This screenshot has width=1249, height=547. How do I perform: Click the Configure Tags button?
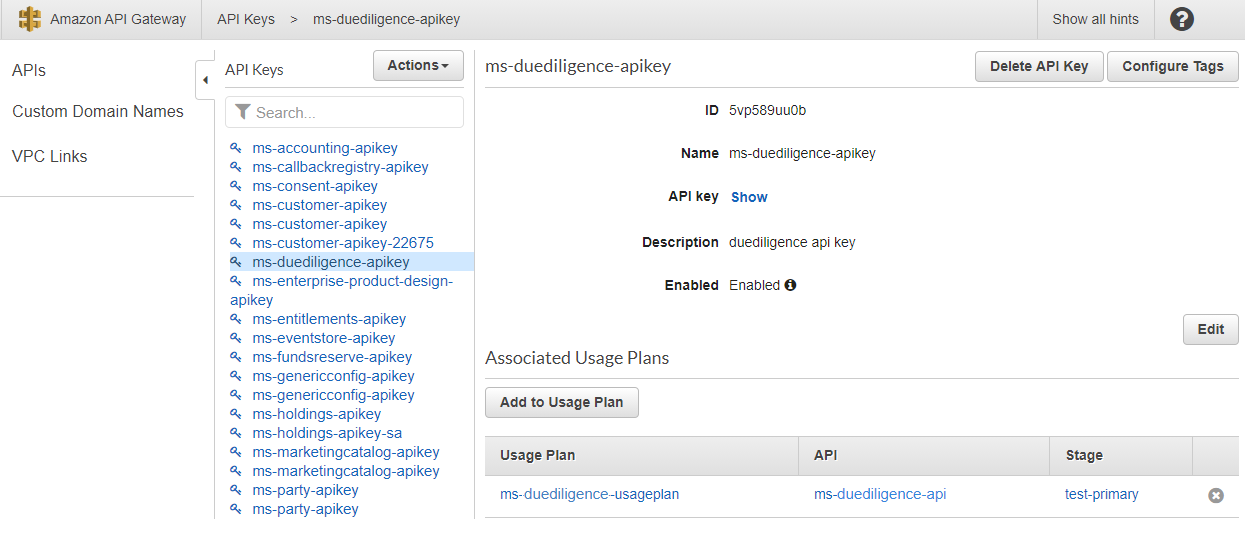[1172, 66]
